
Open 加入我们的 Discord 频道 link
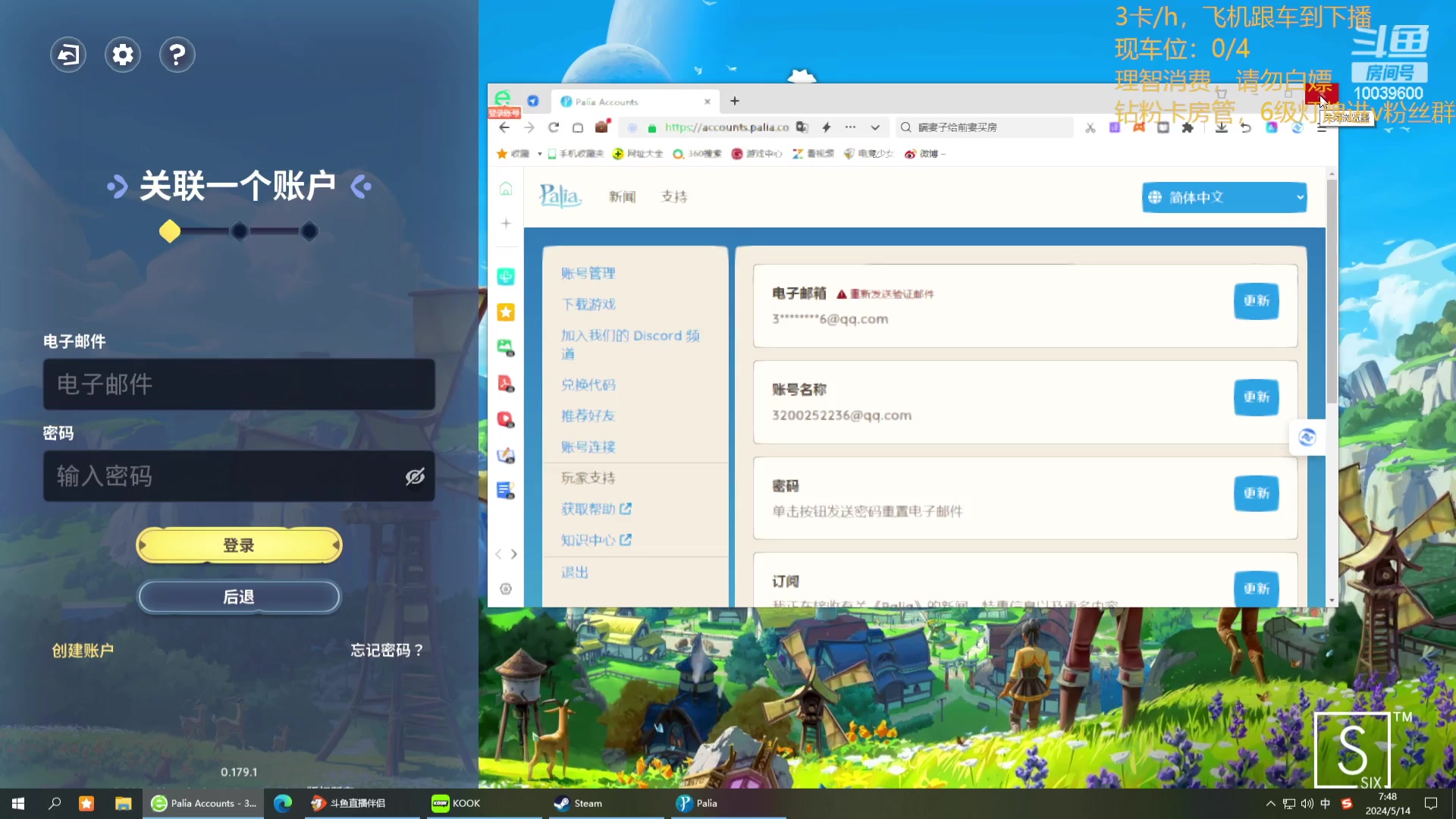pos(630,344)
